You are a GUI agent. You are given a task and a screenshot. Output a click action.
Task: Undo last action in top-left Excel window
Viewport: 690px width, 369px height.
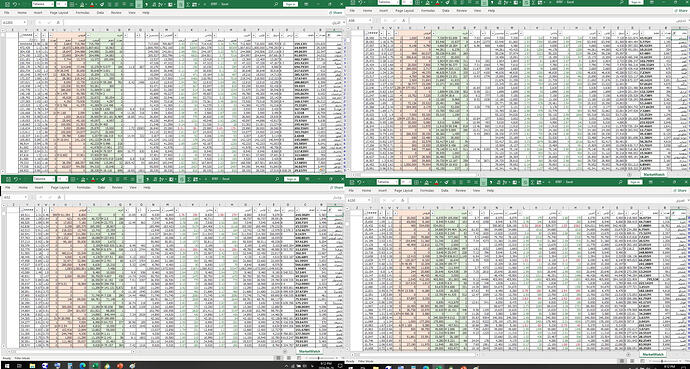(x=14, y=4)
